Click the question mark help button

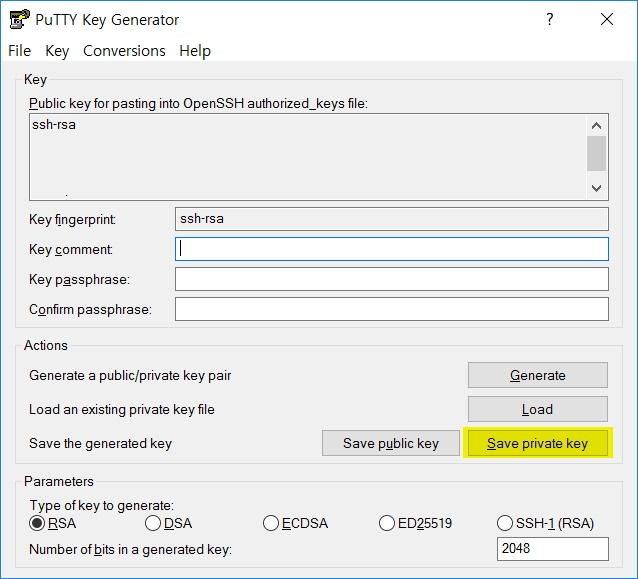click(549, 19)
